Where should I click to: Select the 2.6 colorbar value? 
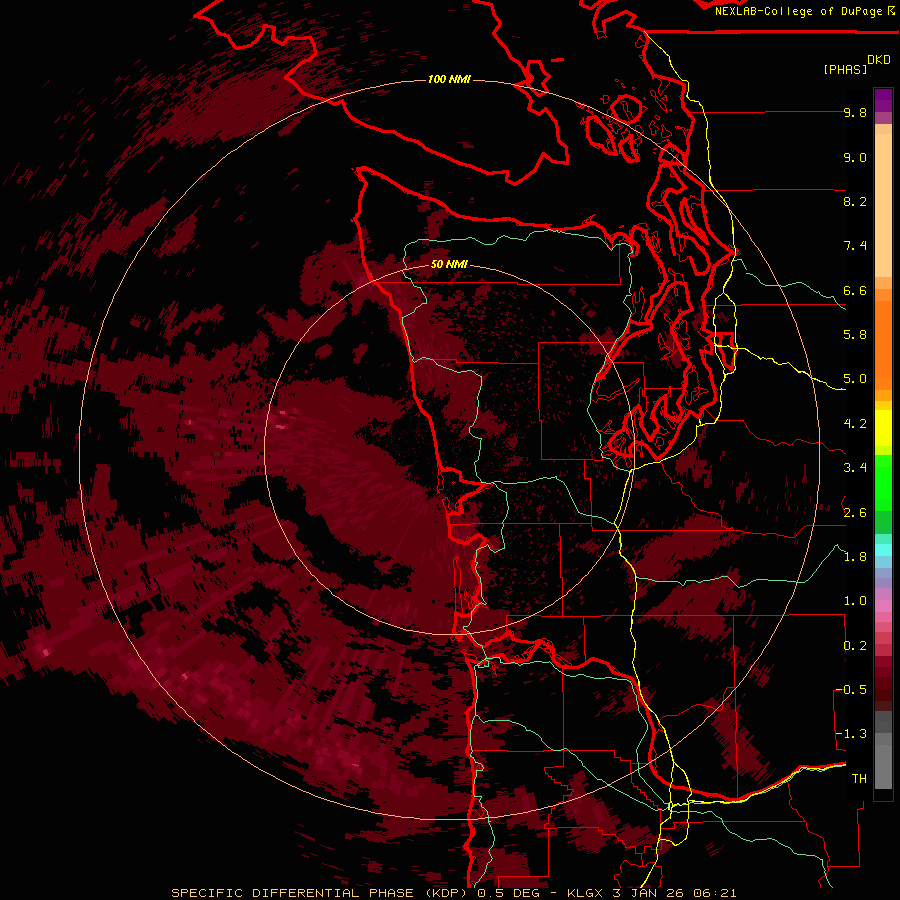[855, 512]
